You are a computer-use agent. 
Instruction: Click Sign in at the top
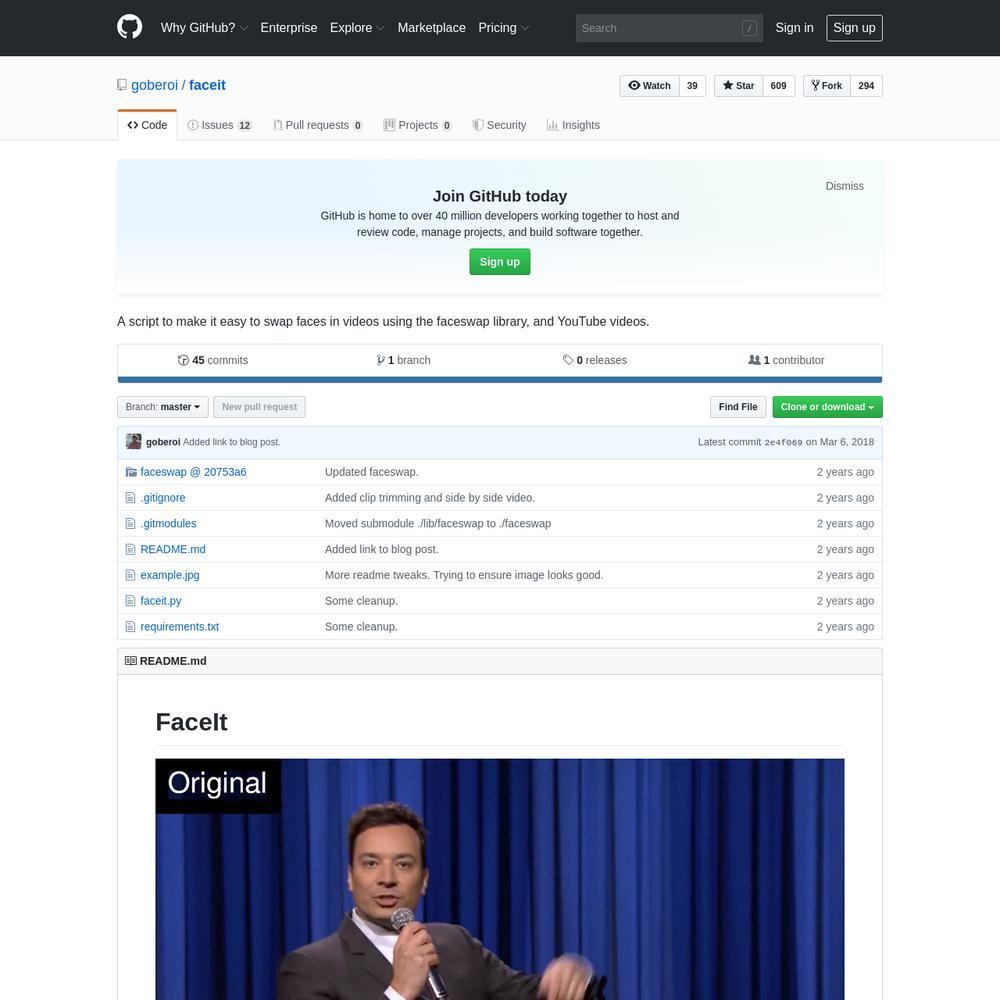pos(795,28)
